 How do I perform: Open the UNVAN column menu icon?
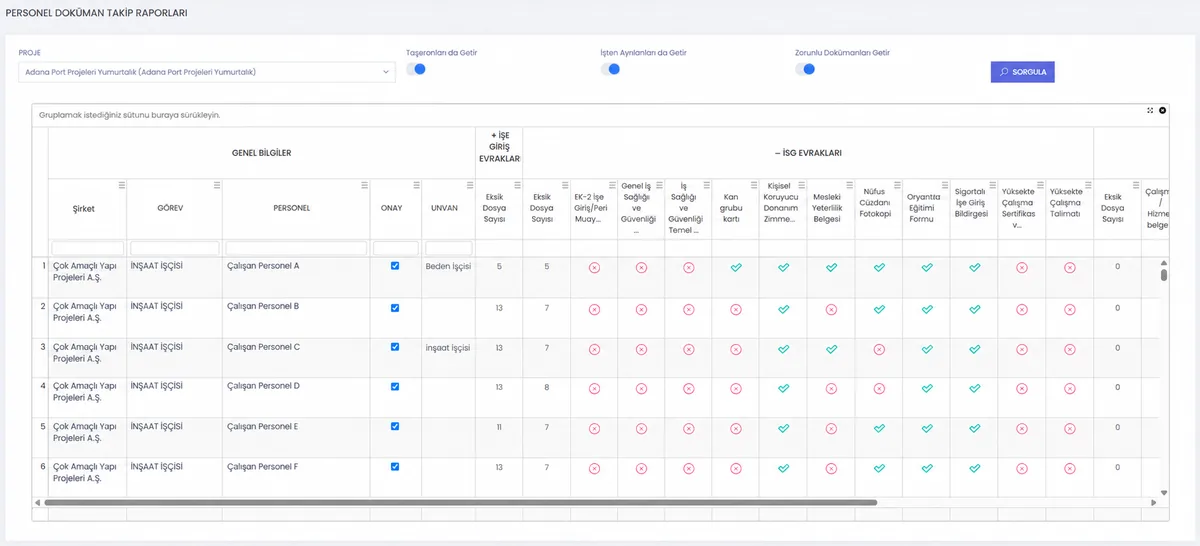[x=469, y=185]
